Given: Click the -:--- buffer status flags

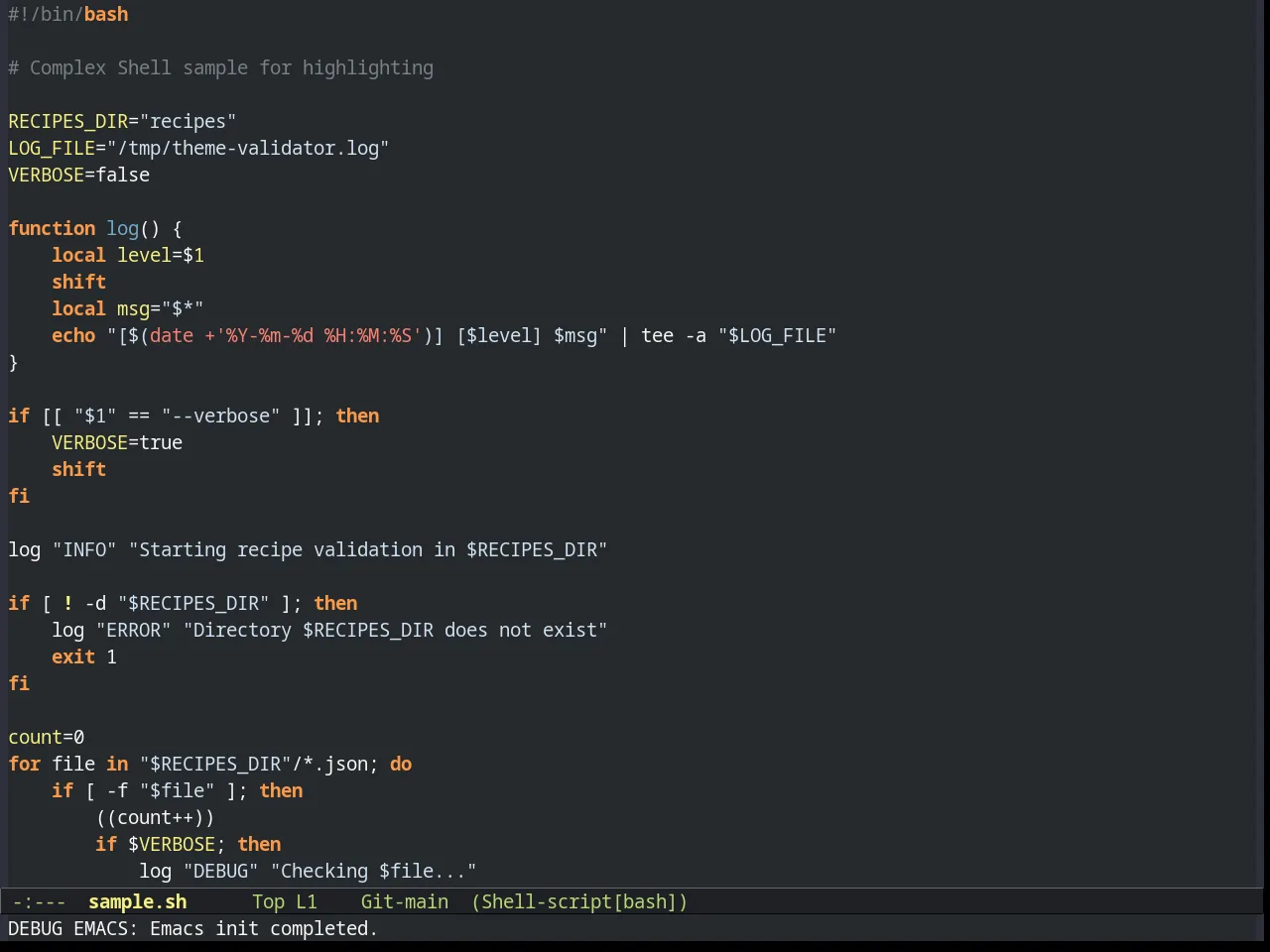Looking at the screenshot, I should coord(40,901).
